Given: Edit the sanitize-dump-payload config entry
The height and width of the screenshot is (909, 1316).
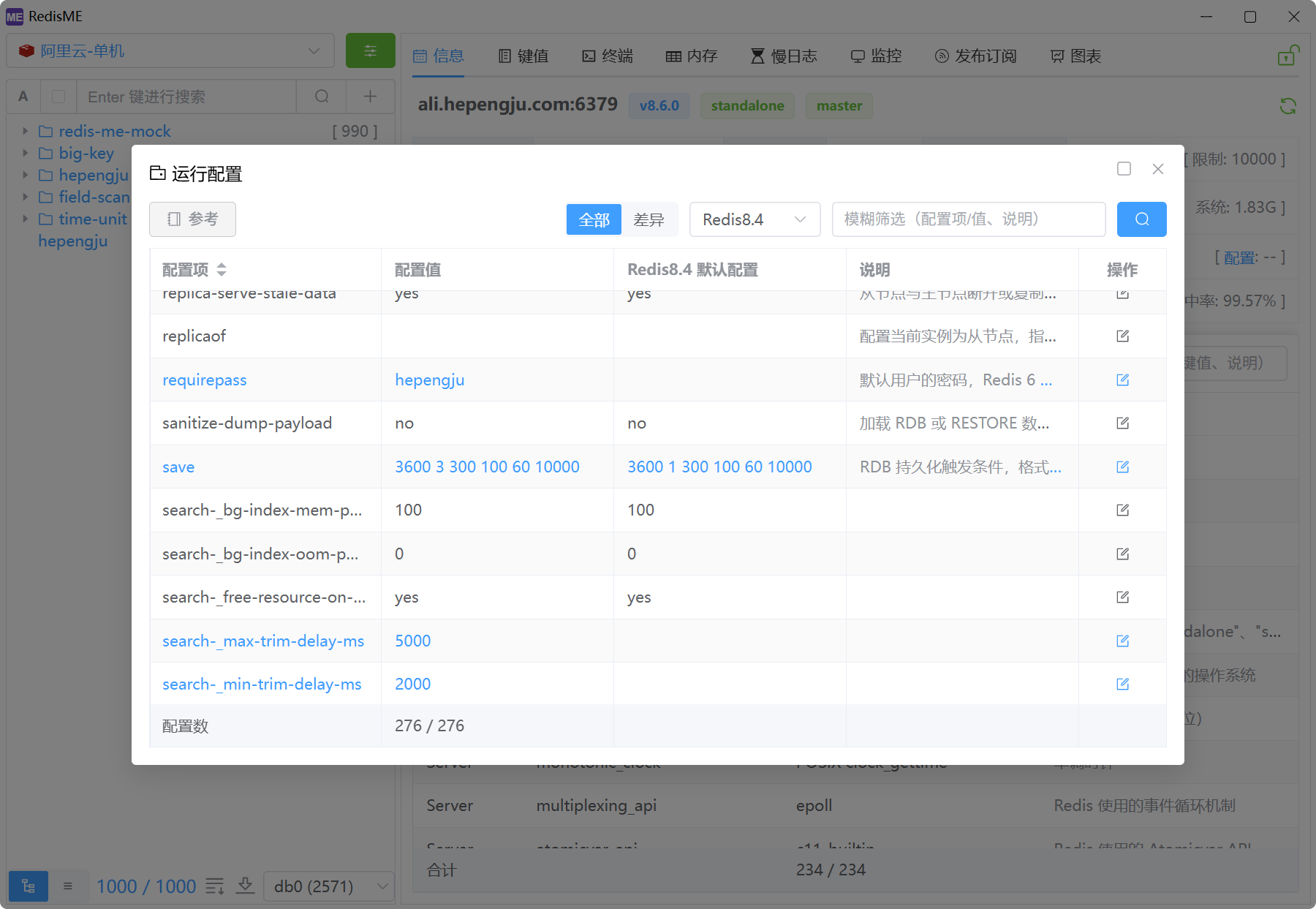Looking at the screenshot, I should (1122, 423).
